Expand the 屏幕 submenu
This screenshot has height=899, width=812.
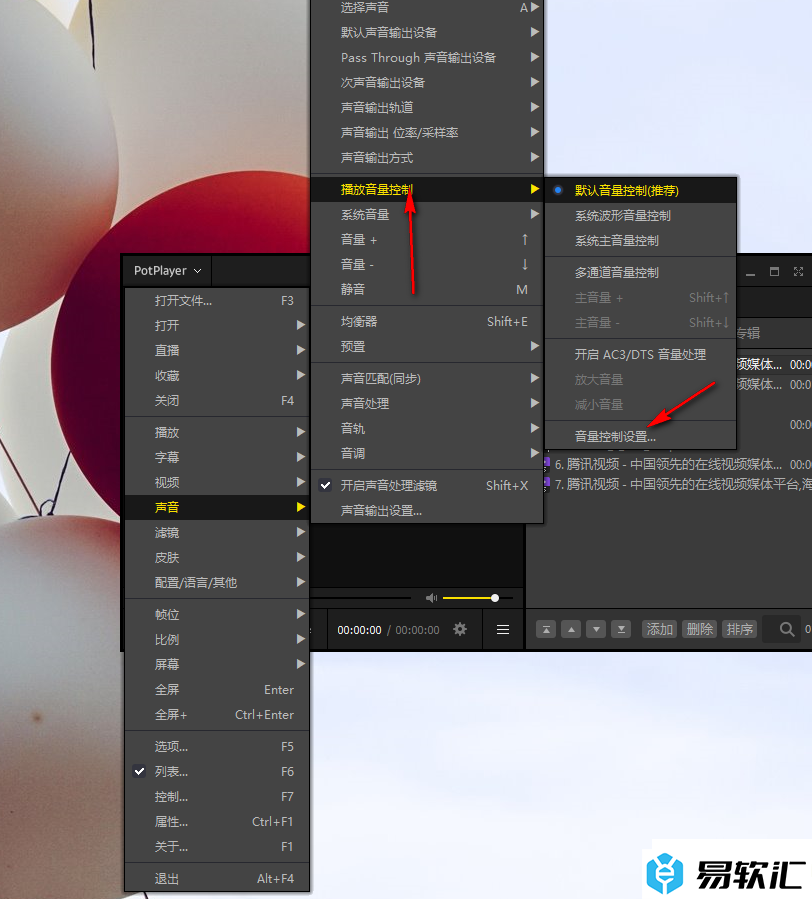[217, 665]
